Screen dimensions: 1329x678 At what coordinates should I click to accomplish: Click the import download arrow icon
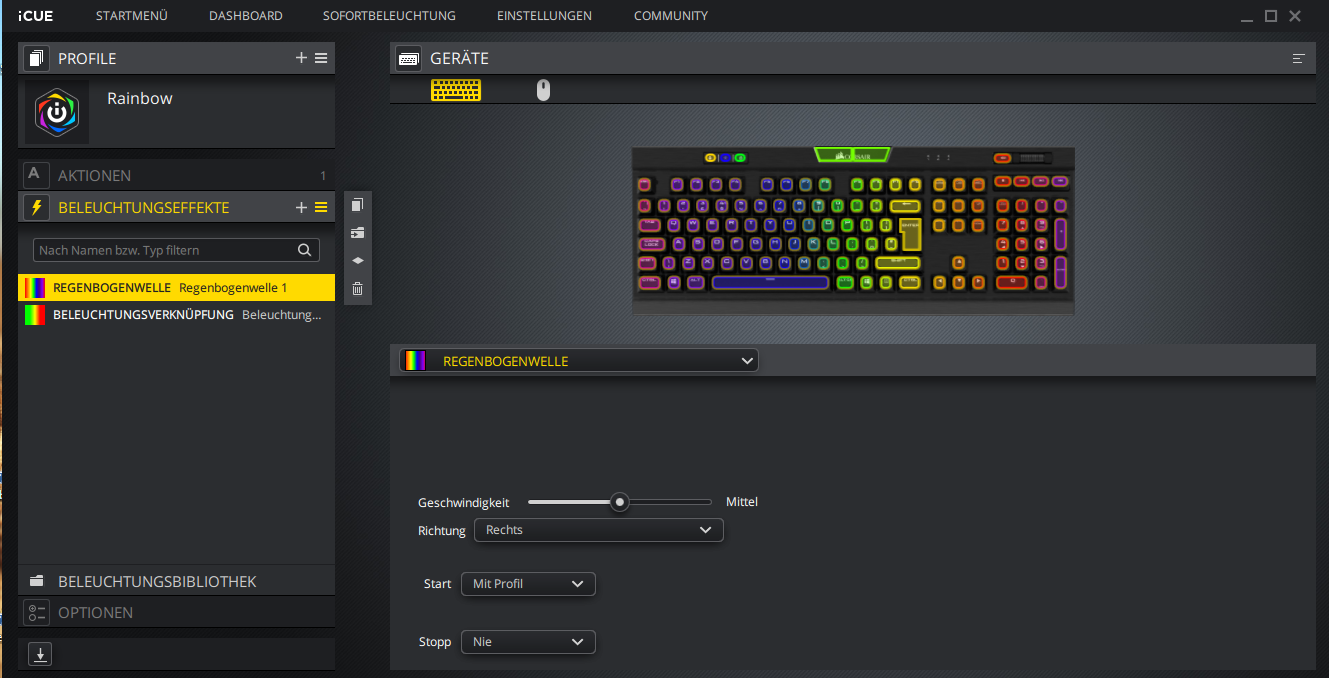(39, 655)
